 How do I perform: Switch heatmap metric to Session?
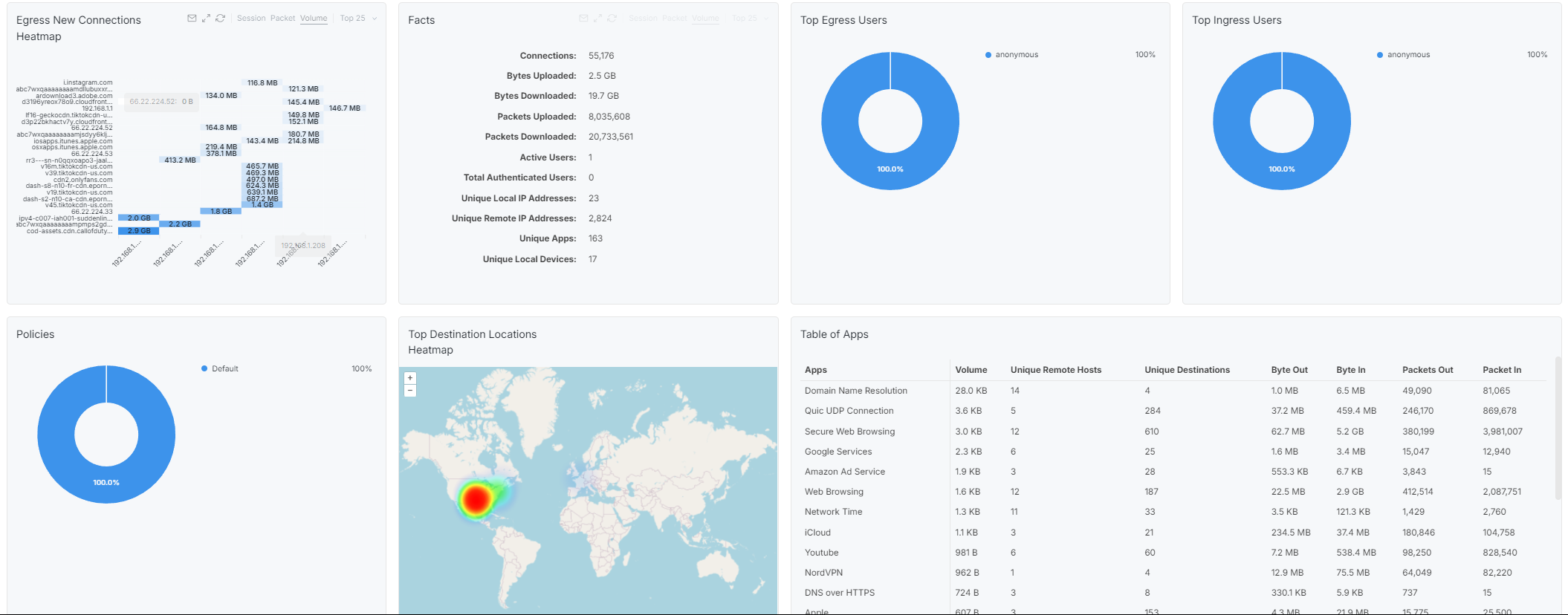coord(251,19)
